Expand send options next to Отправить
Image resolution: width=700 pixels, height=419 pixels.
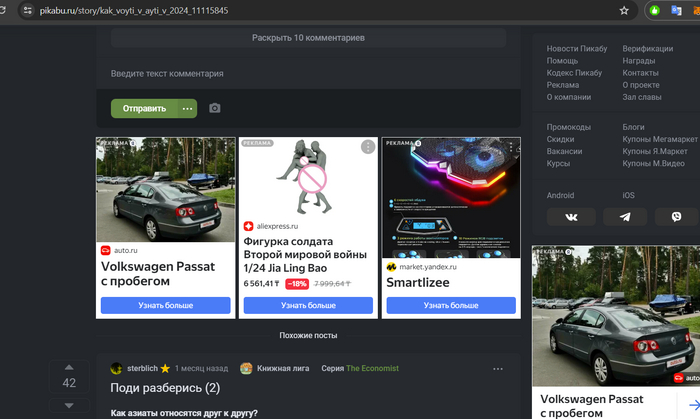coord(186,108)
